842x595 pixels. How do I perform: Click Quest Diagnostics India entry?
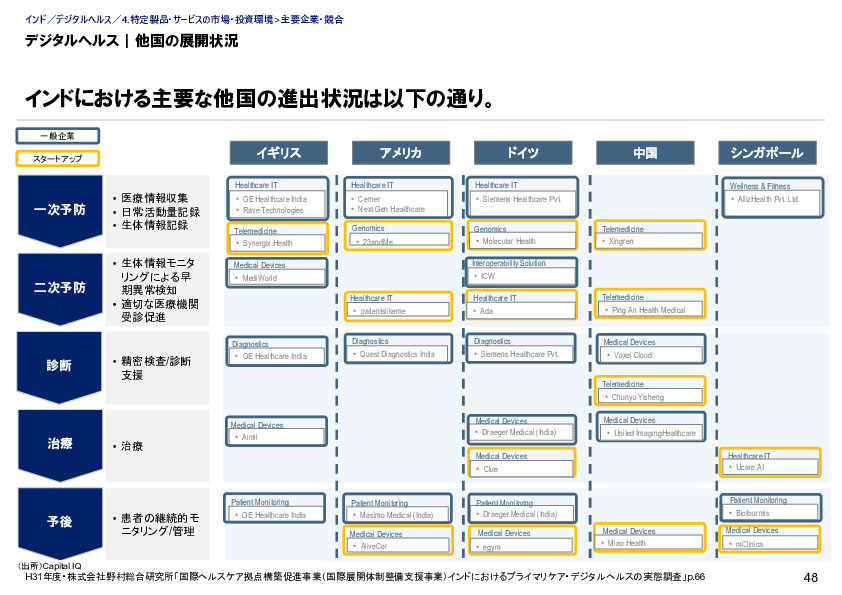click(x=397, y=354)
